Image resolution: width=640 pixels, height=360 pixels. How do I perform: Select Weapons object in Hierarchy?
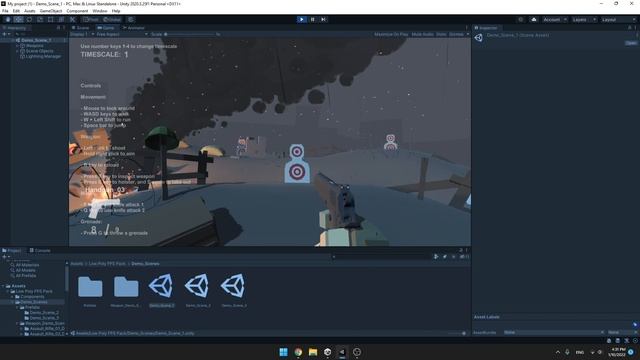pyautogui.click(x=35, y=46)
